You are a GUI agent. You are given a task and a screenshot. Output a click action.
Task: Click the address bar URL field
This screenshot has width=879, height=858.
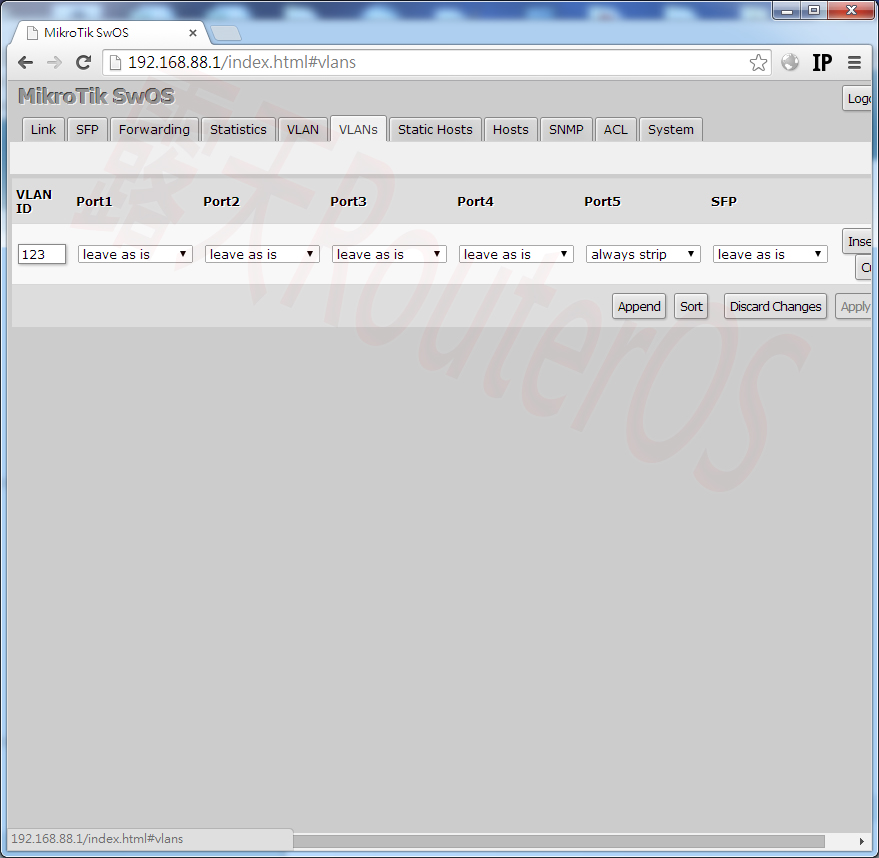[x=437, y=62]
